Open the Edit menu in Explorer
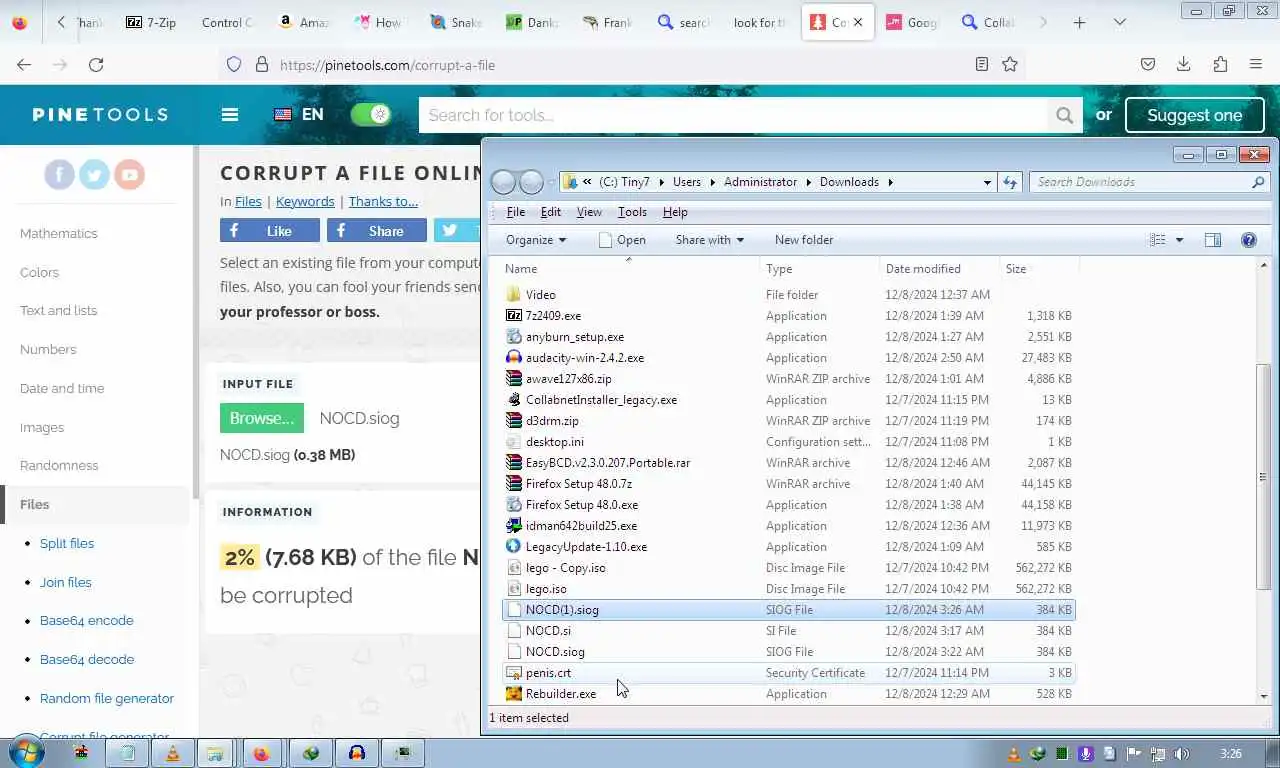Screen dimensions: 1280x768 pyautogui.click(x=551, y=212)
